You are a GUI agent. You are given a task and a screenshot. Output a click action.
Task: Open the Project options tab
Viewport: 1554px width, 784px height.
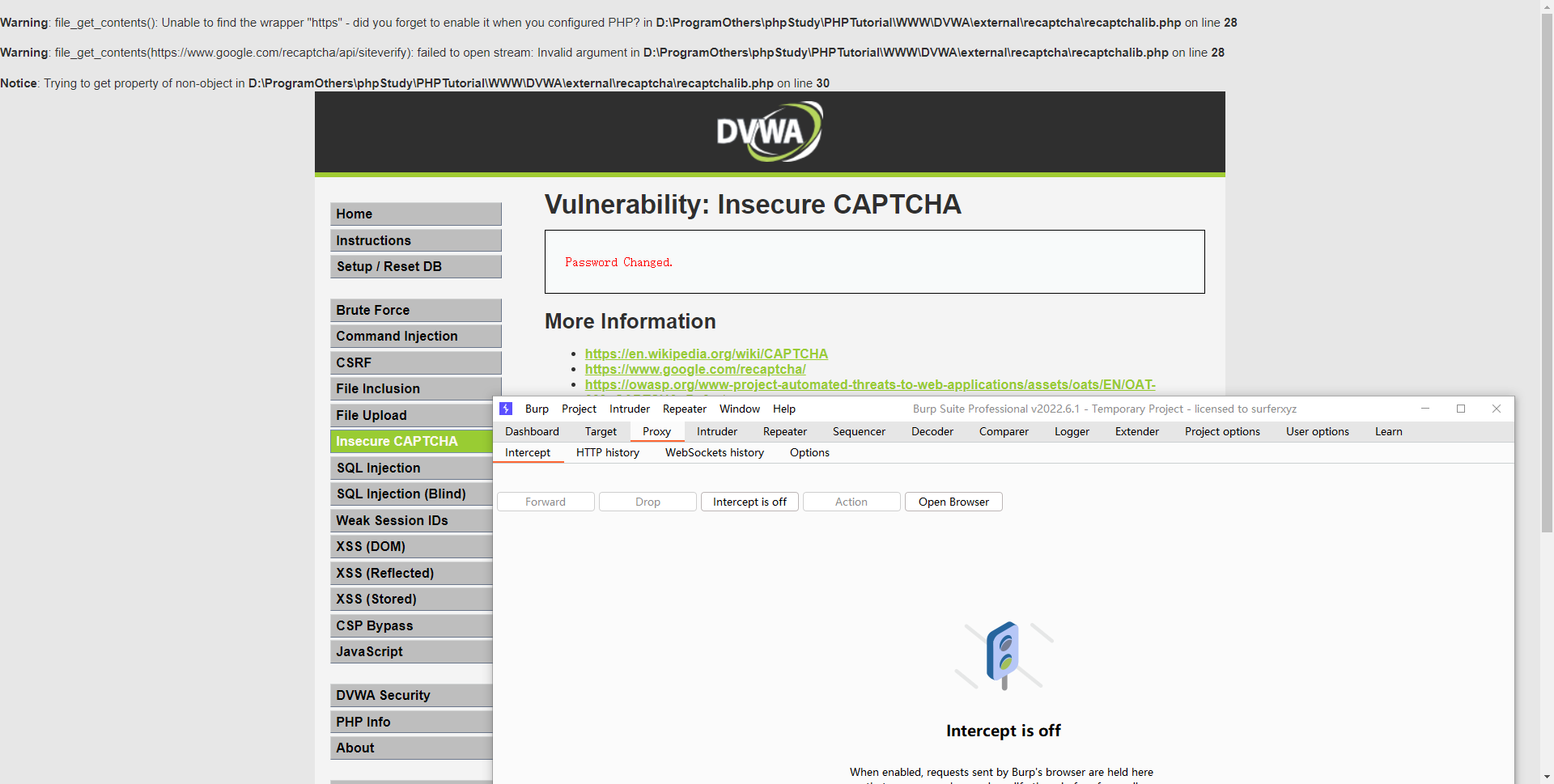(x=1222, y=431)
